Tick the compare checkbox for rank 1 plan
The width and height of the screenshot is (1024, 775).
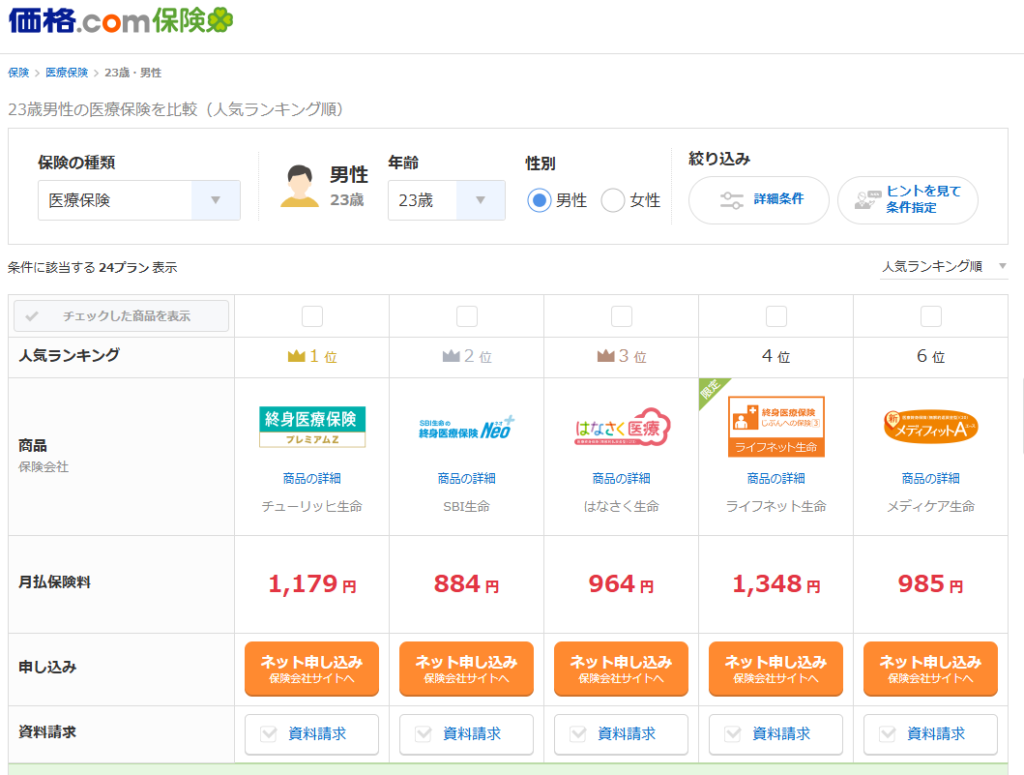(312, 317)
